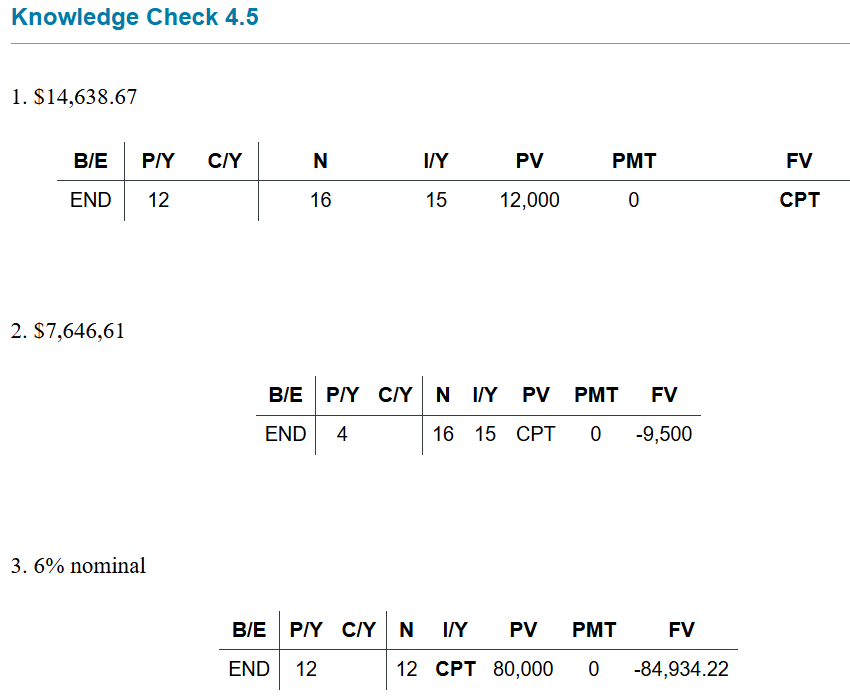Screen dimensions: 850x697
Task: Click the C/Y header in first table
Action: pos(224,160)
